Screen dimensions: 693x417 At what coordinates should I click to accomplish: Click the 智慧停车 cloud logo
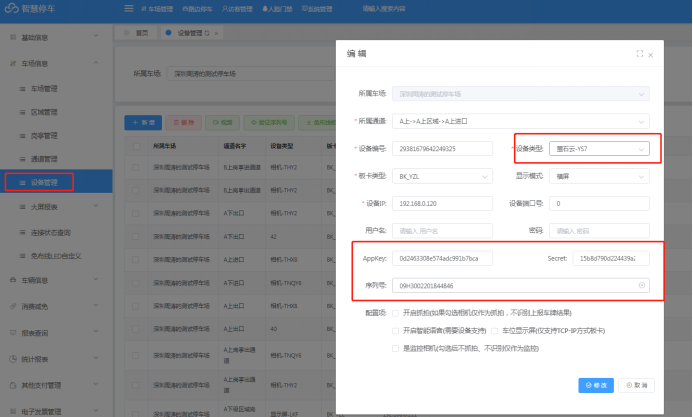(11, 8)
